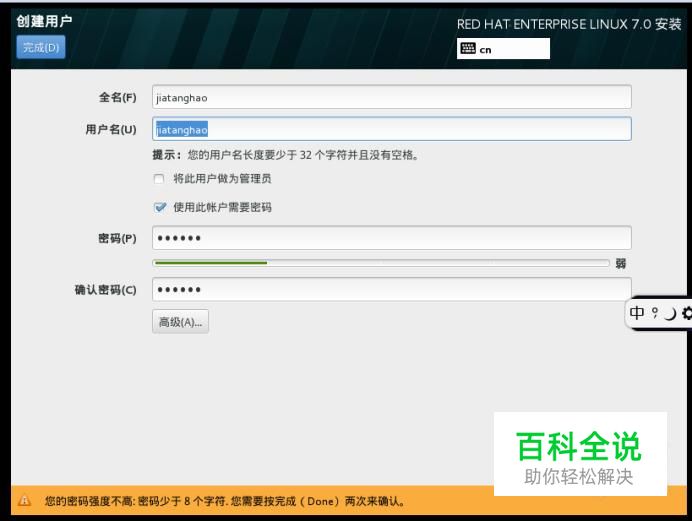The height and width of the screenshot is (521, 692).
Task: Click the password strength warning message
Action: [224, 501]
